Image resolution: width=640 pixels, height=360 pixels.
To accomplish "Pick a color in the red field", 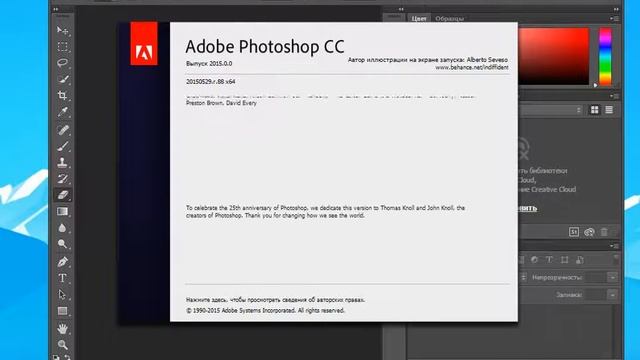I will coord(553,56).
